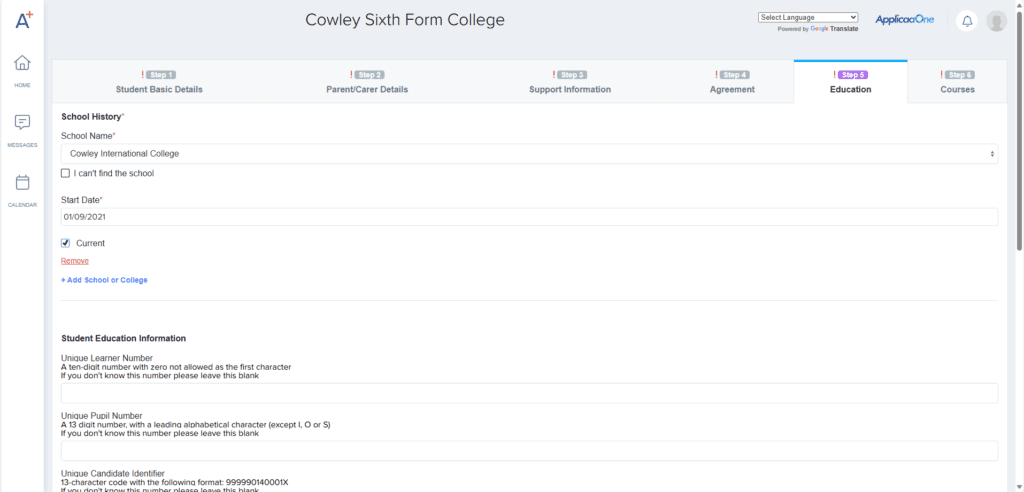Go to Step 2 Parent/Carer Details tab
Viewport: 1024px width, 492px height.
367,82
